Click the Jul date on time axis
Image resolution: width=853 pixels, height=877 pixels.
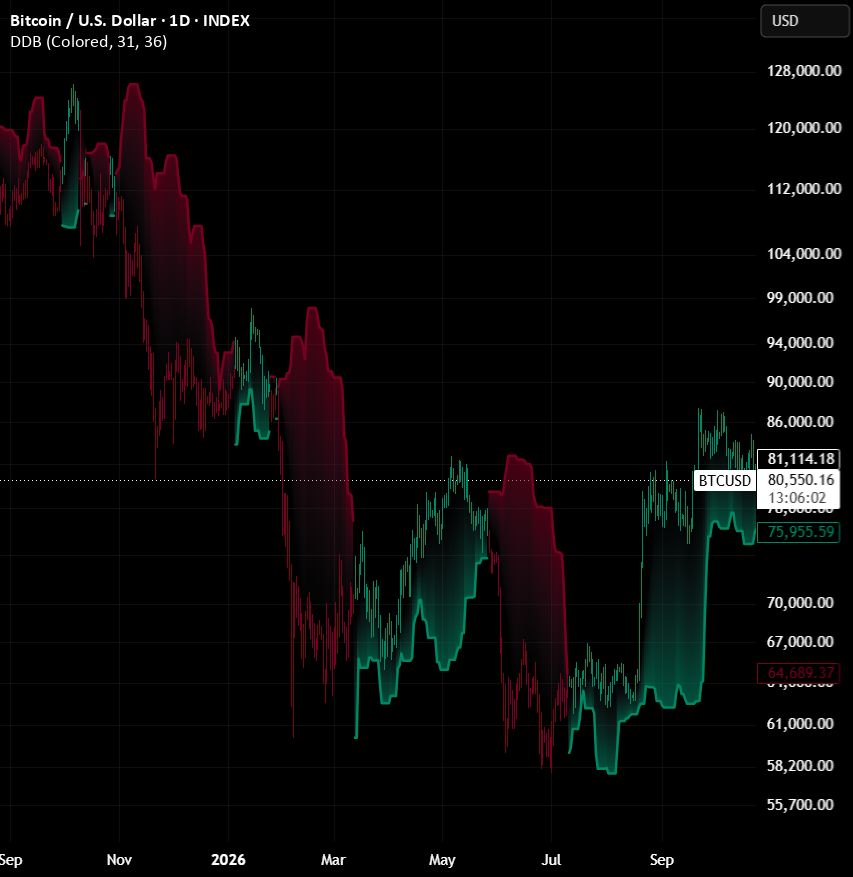click(x=551, y=860)
